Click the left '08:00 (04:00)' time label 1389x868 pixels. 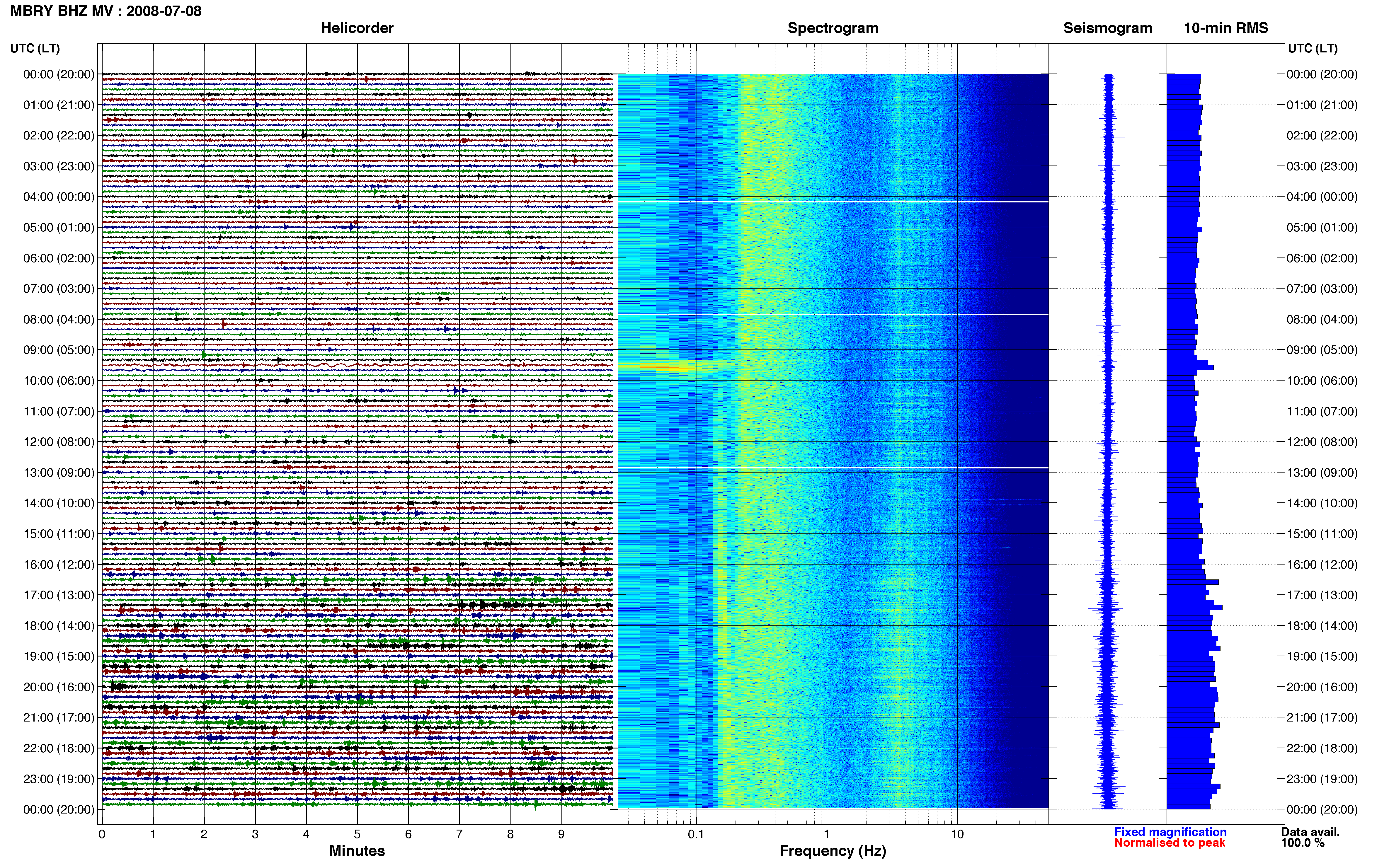[59, 319]
